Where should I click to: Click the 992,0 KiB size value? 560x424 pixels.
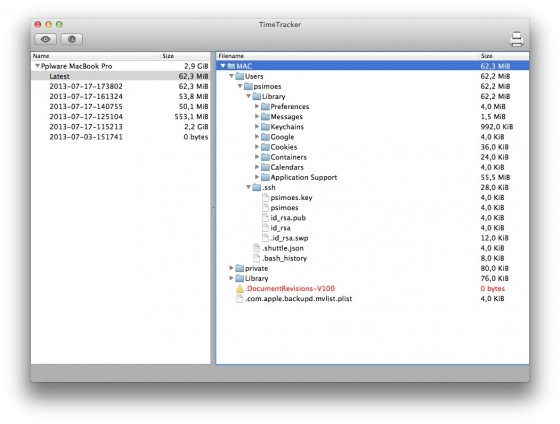pos(497,126)
